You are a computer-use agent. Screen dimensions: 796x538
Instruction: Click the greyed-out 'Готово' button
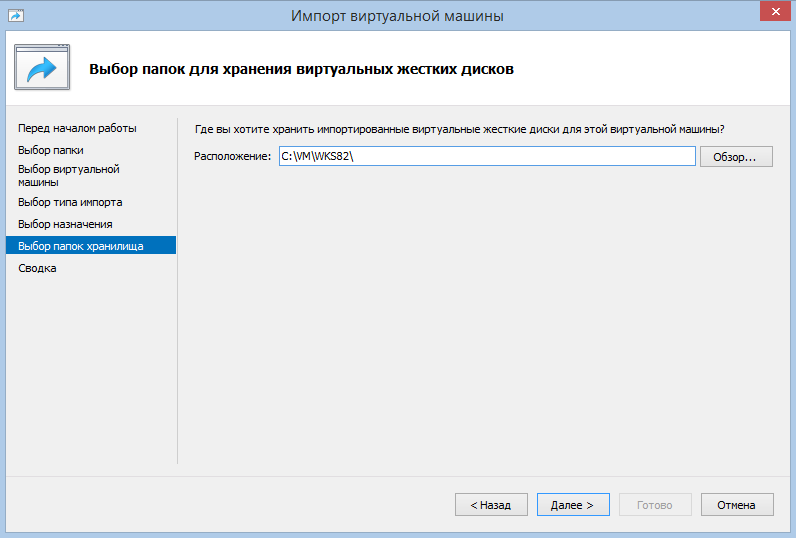(x=655, y=505)
